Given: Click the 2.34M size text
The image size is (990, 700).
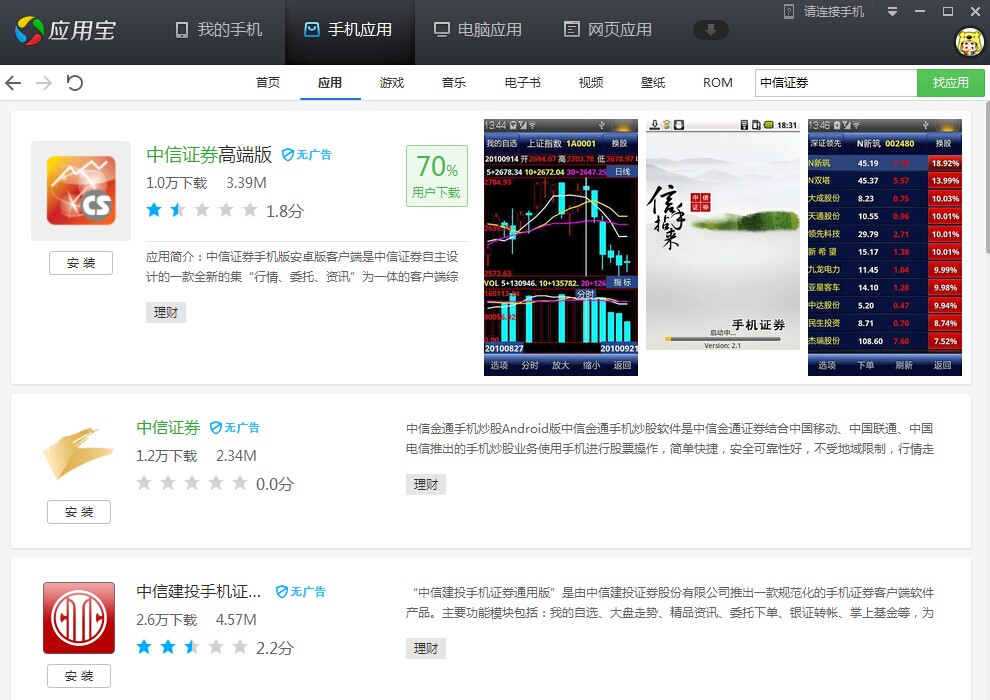Looking at the screenshot, I should click(236, 456).
